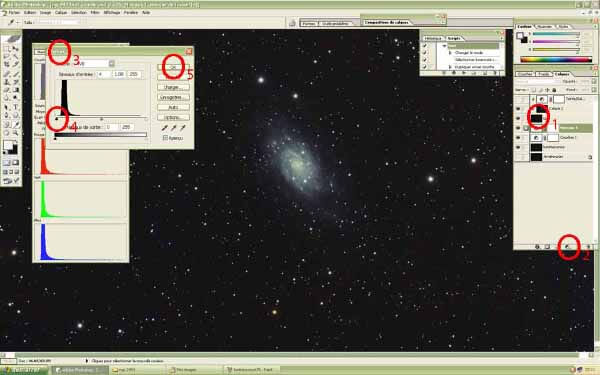Click the new adjustment layer icon in Layers panel
Screen dimensions: 600x375
[x=567, y=247]
